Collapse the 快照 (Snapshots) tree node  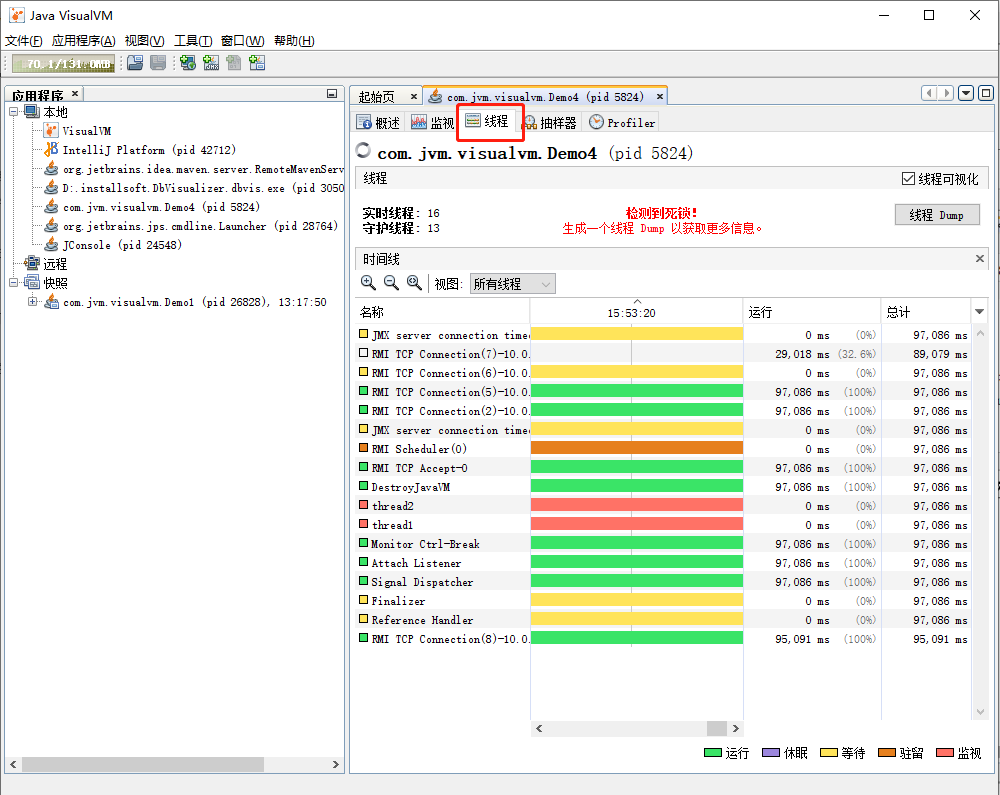13,282
